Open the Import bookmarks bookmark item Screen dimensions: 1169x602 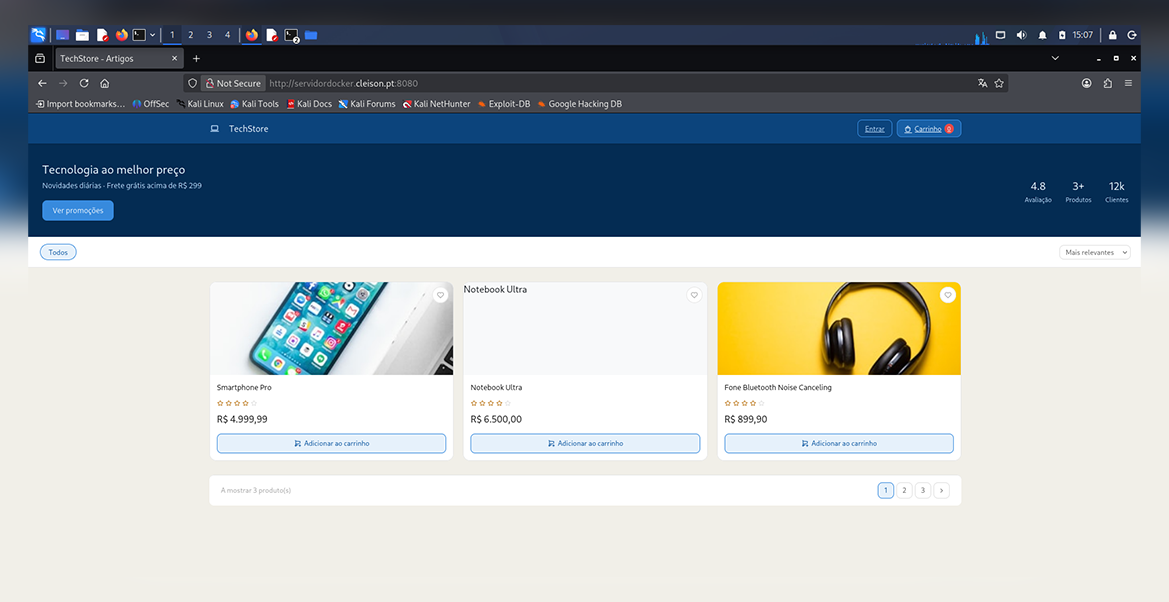click(x=81, y=104)
